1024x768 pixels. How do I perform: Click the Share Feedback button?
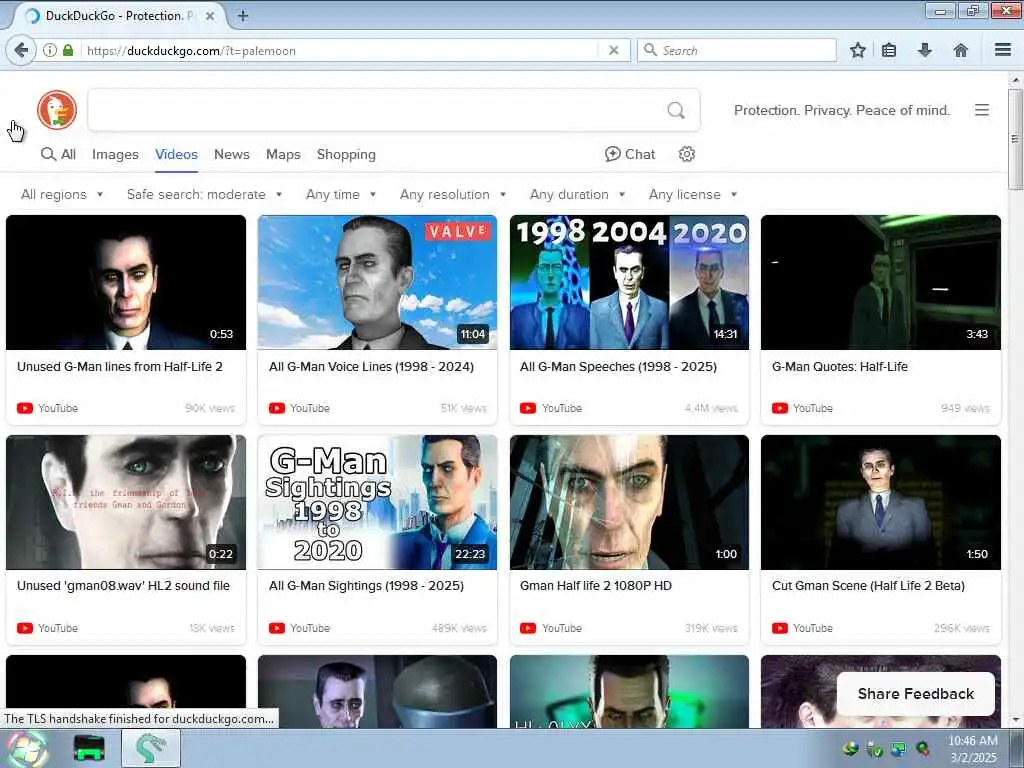(x=916, y=694)
